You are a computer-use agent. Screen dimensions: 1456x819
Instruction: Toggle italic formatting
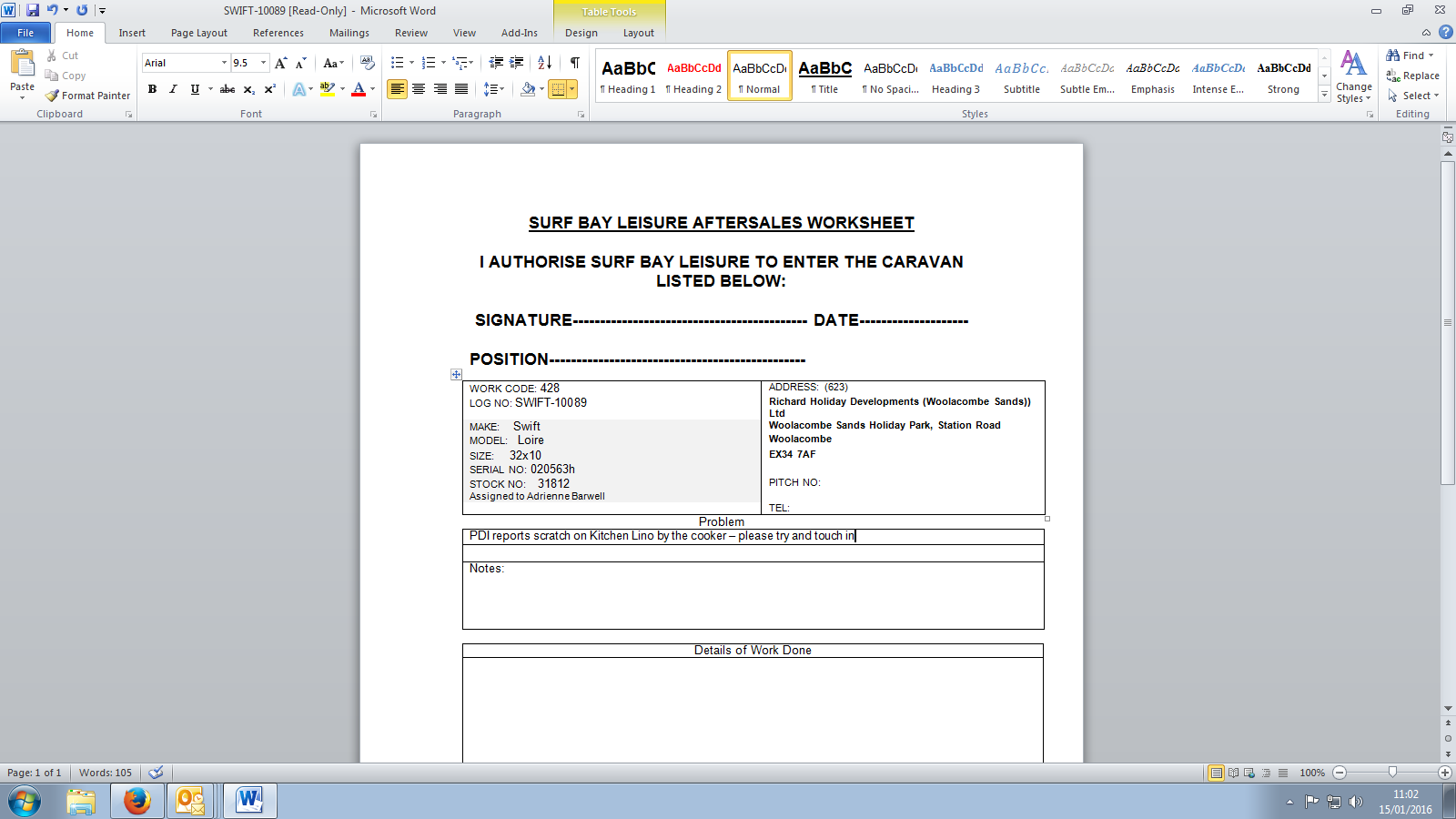coord(173,89)
